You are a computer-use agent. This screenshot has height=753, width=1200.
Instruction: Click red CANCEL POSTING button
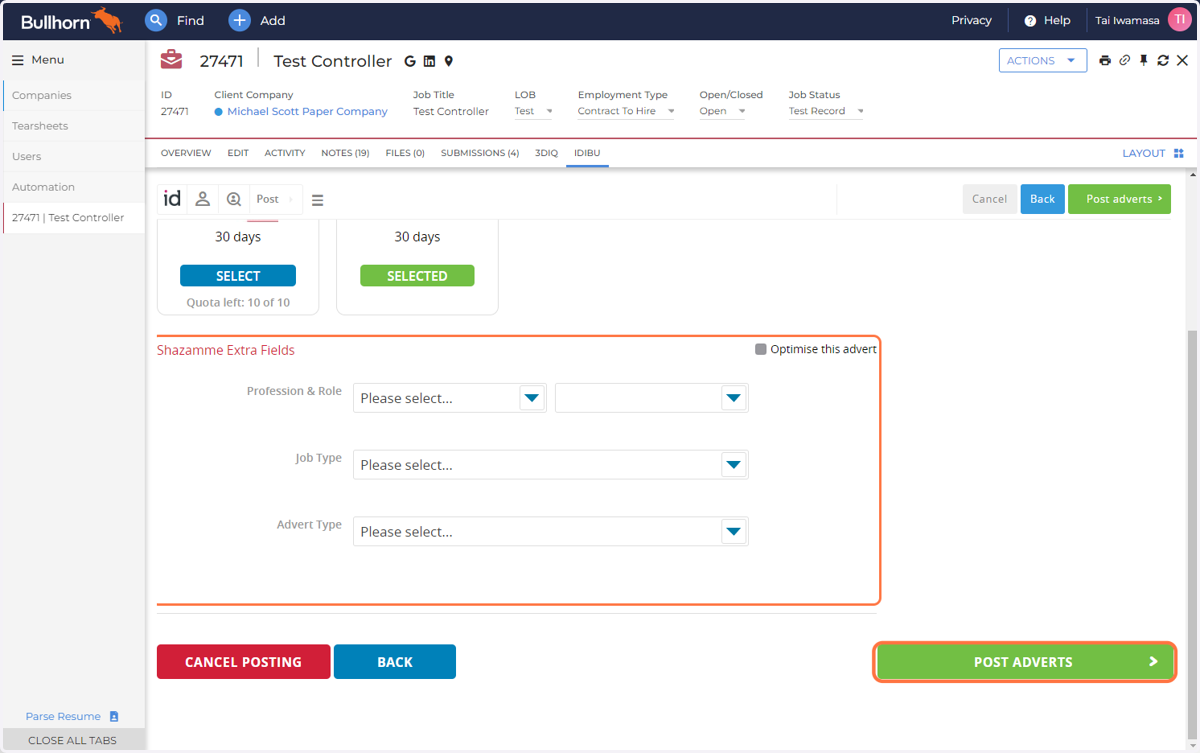click(x=243, y=662)
